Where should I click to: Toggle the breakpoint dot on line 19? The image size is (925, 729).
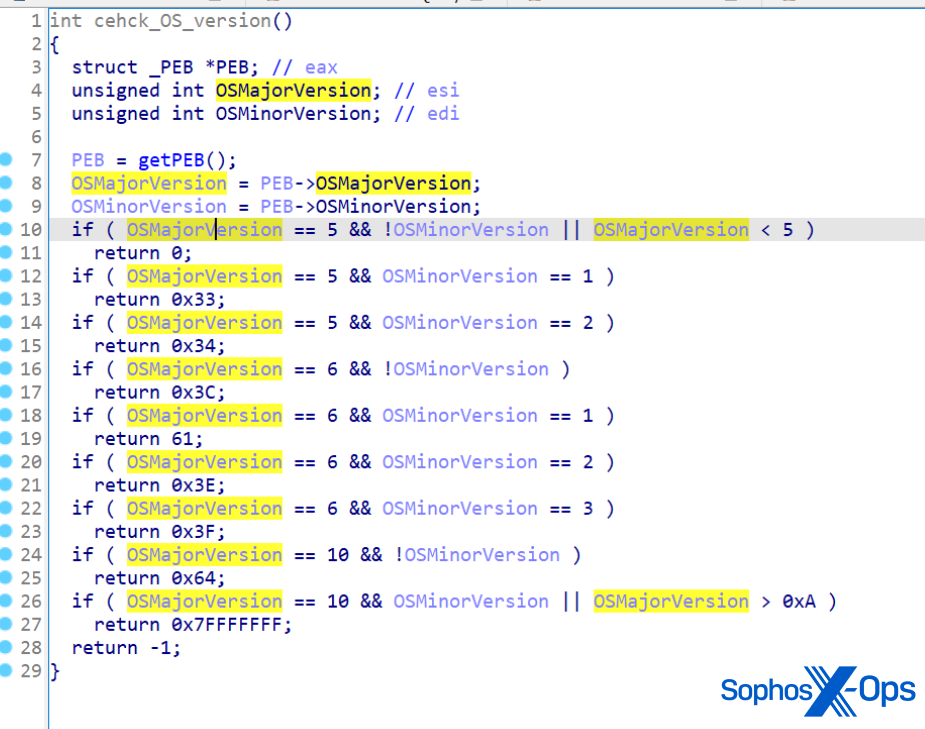tap(6, 438)
